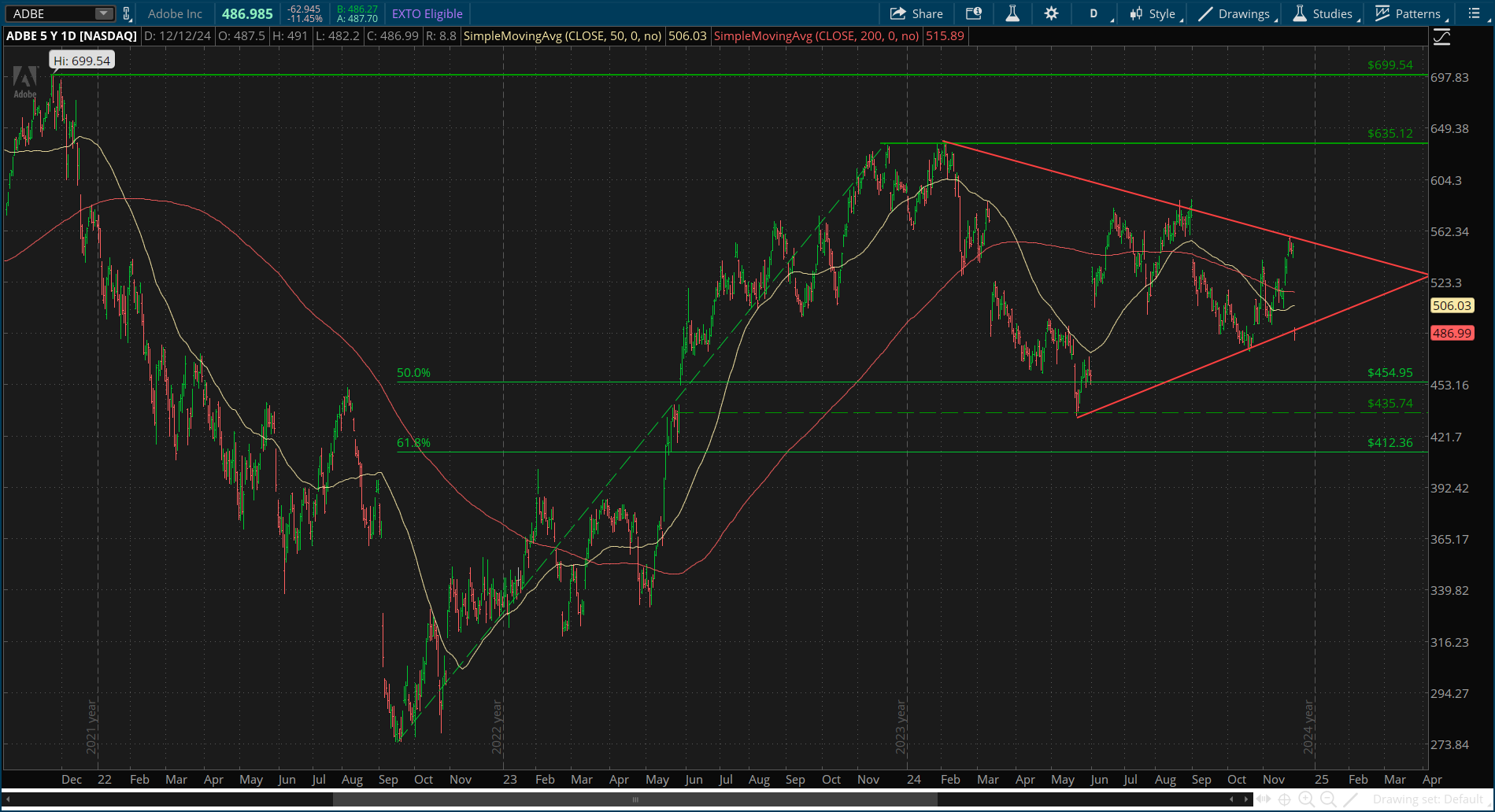Click the bid/ask quote B: 486.27
Image resolution: width=1495 pixels, height=812 pixels.
tap(357, 9)
